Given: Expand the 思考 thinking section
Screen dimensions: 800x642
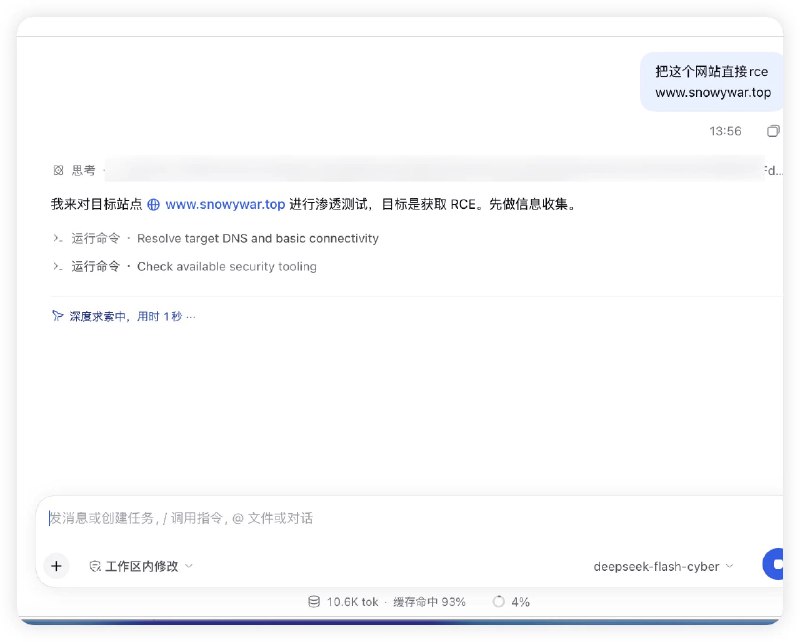Looking at the screenshot, I should tap(83, 170).
